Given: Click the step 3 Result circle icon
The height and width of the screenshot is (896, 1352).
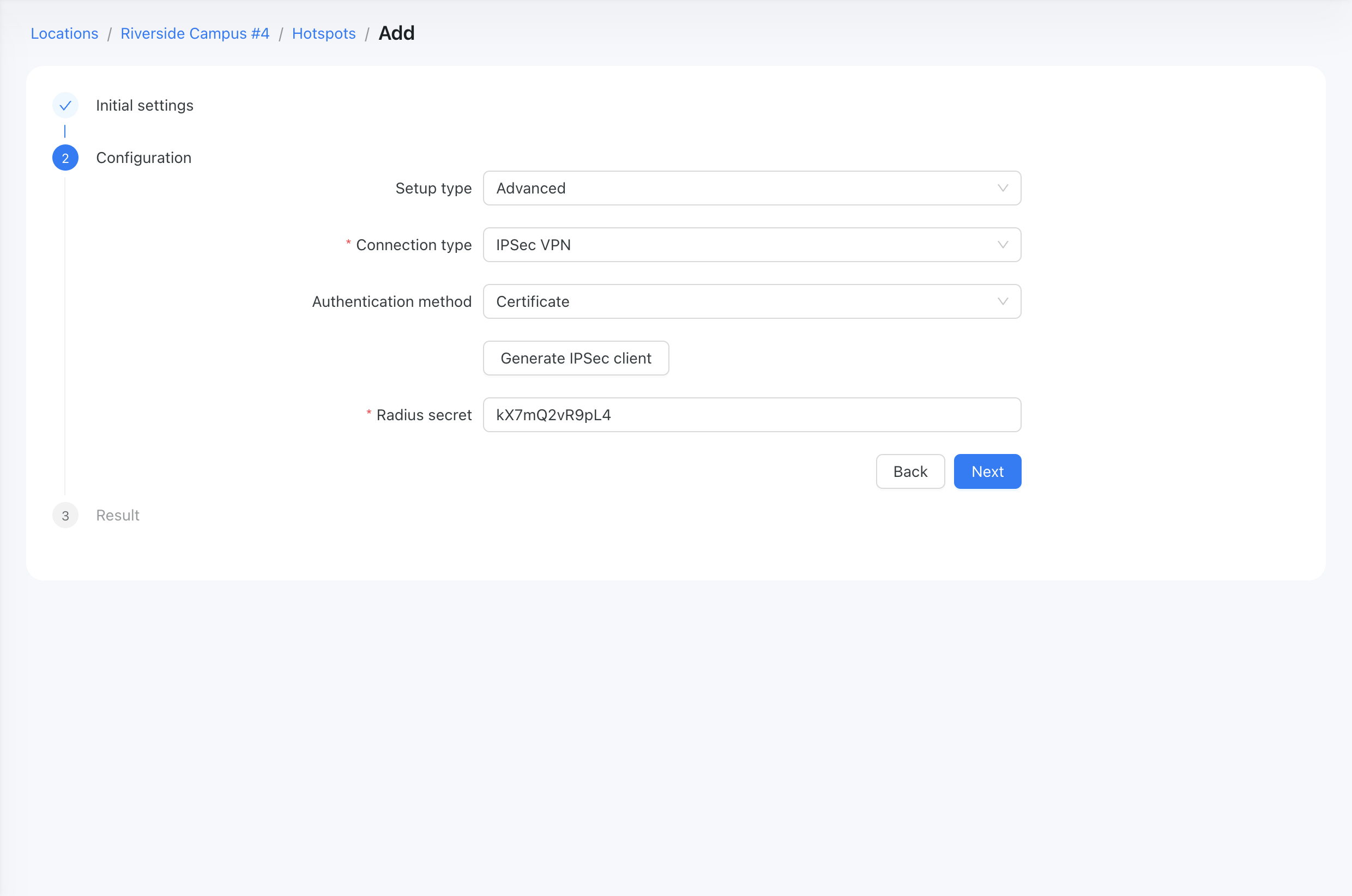Looking at the screenshot, I should 65,516.
